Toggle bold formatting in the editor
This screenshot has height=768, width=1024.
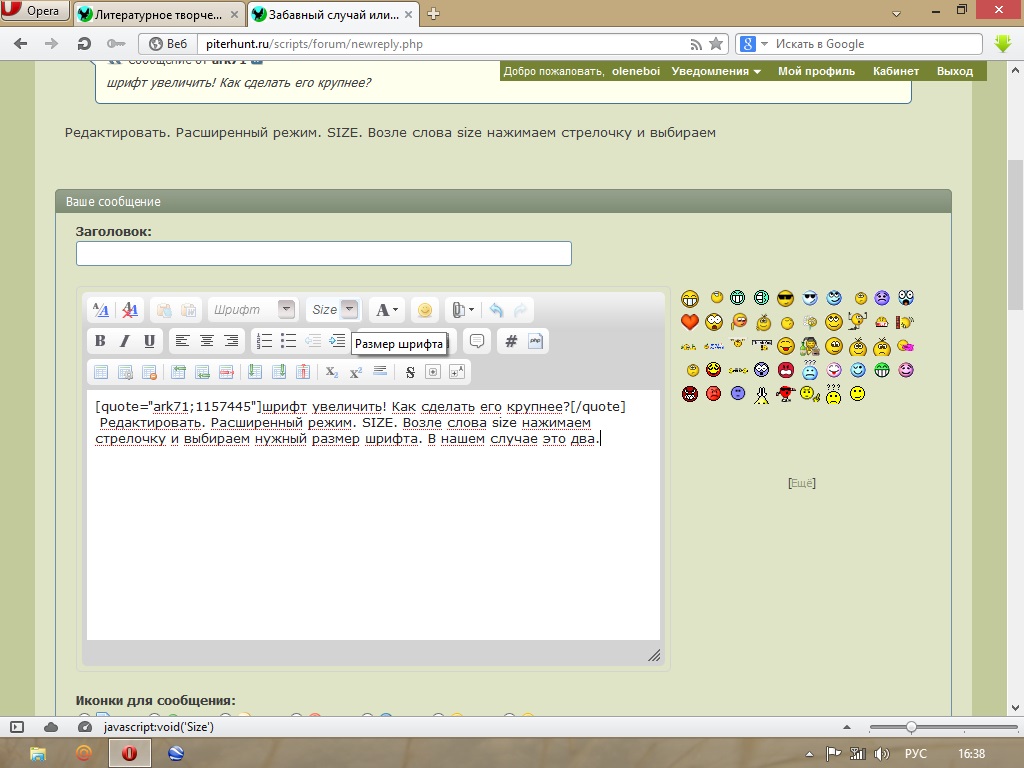point(100,341)
